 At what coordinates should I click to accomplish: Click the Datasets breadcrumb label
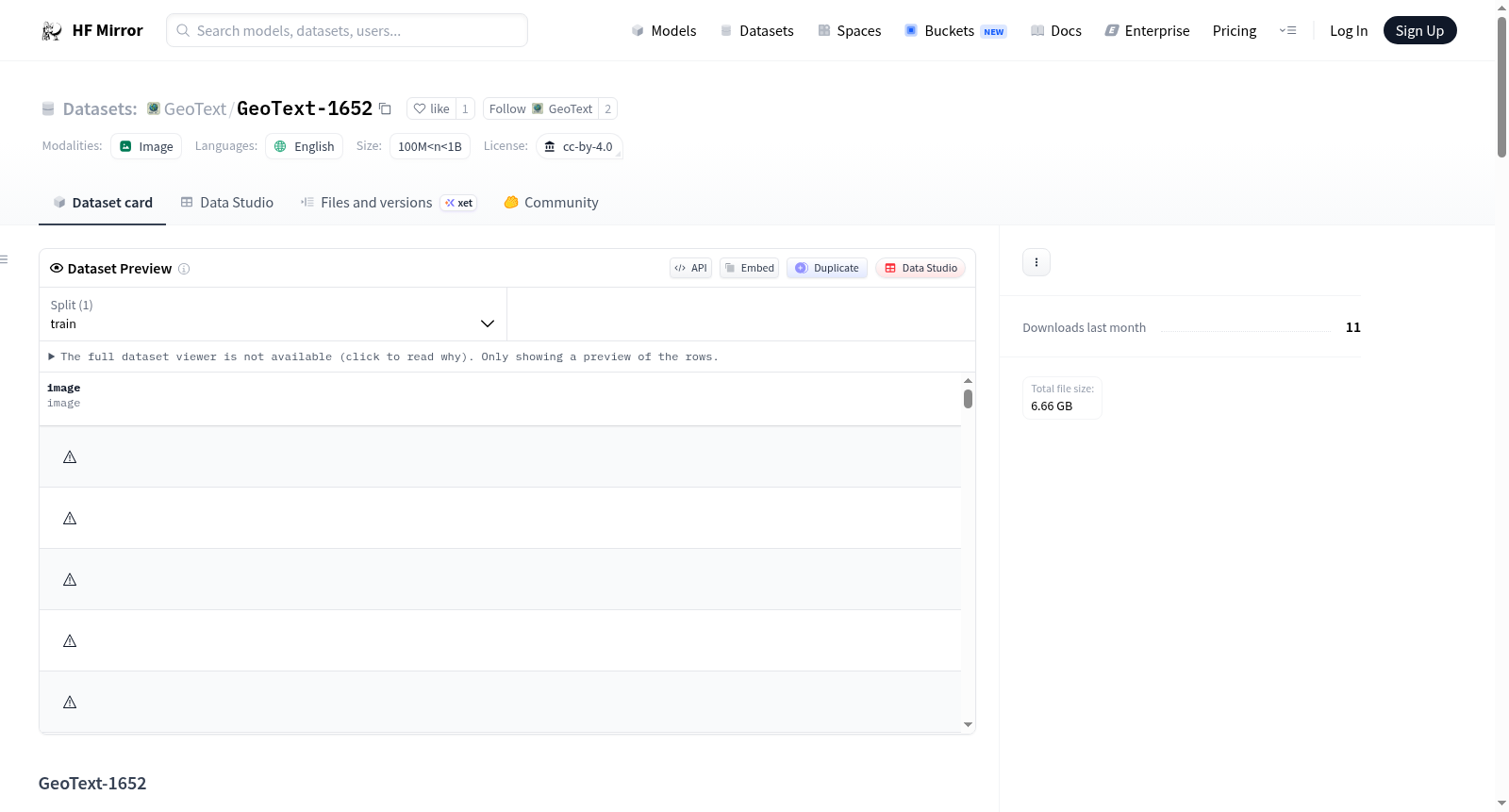click(100, 108)
